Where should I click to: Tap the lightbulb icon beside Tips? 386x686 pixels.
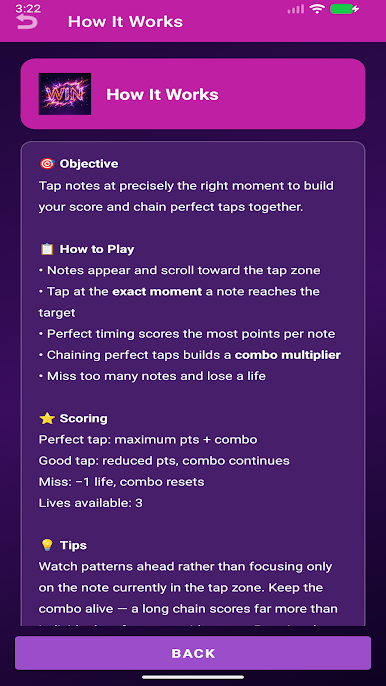point(47,546)
